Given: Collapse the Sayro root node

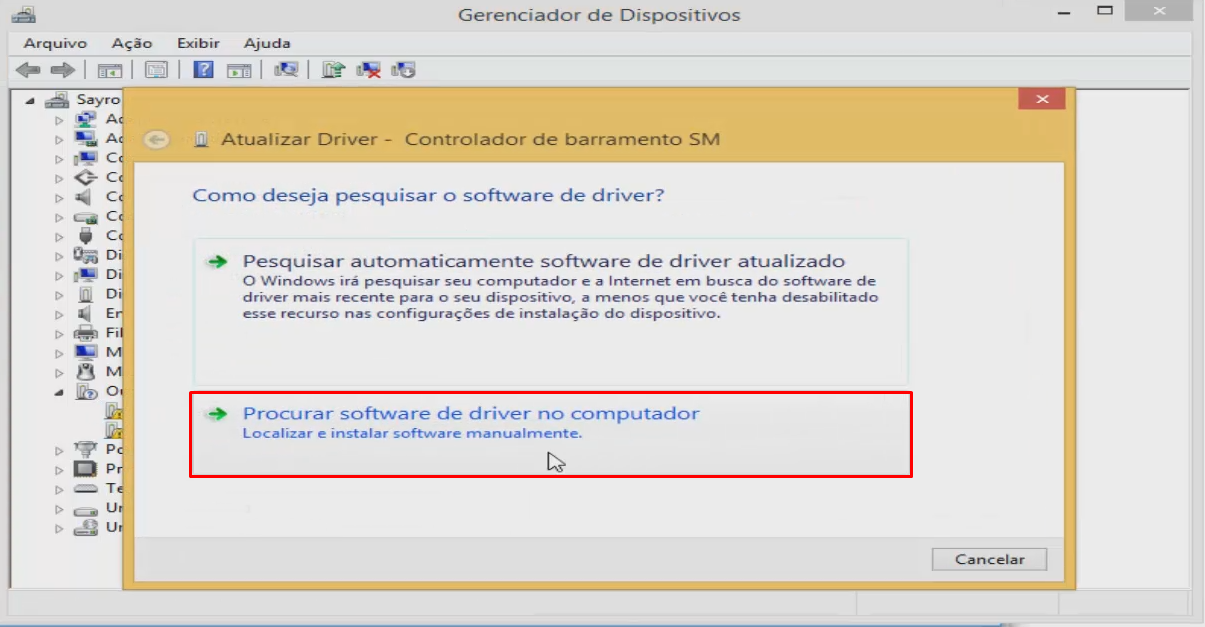Looking at the screenshot, I should 30,101.
